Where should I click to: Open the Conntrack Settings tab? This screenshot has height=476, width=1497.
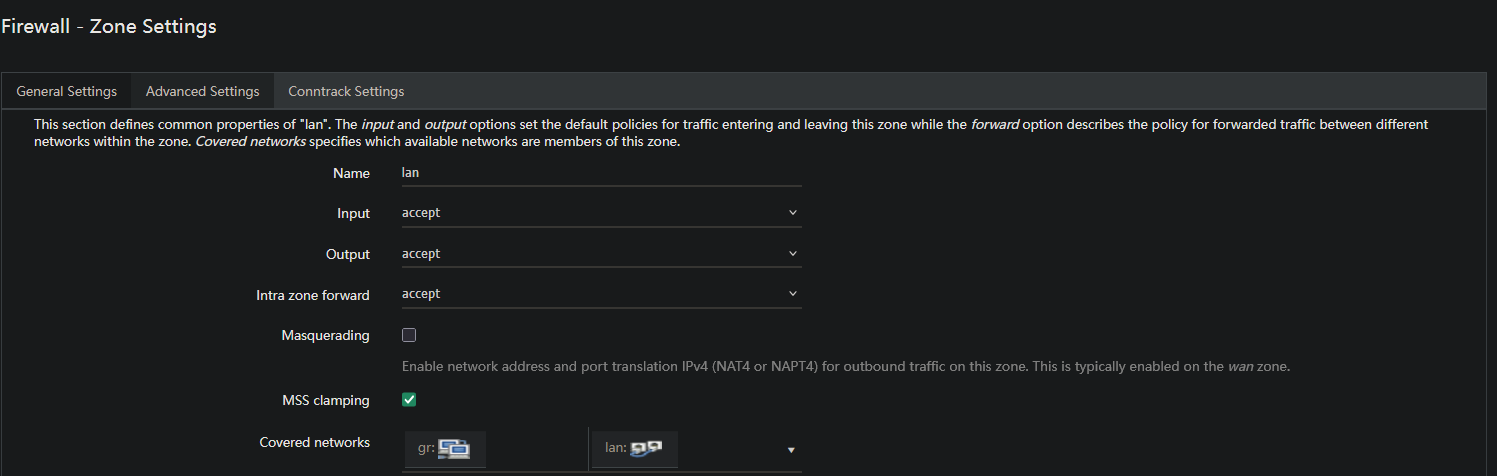pyautogui.click(x=346, y=91)
